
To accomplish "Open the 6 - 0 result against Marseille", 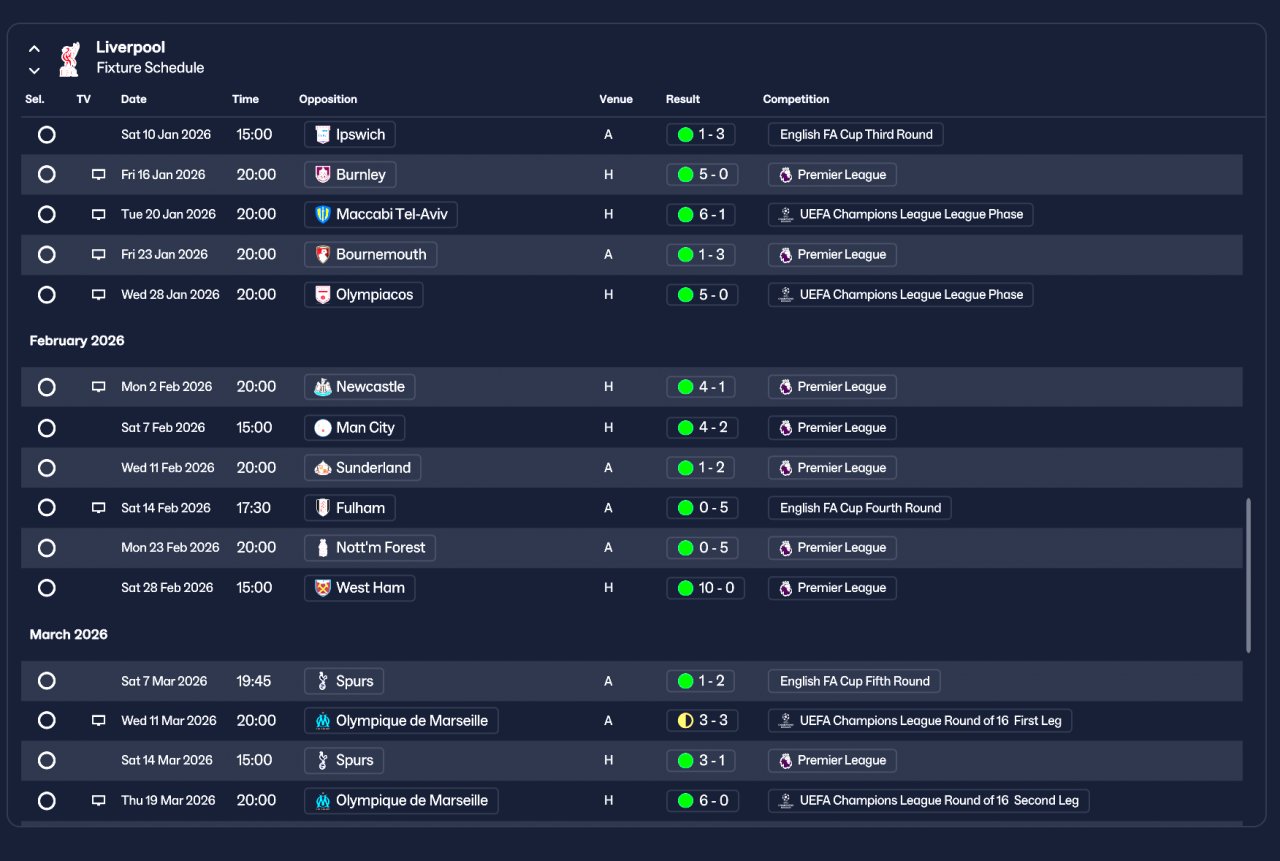I will point(702,801).
